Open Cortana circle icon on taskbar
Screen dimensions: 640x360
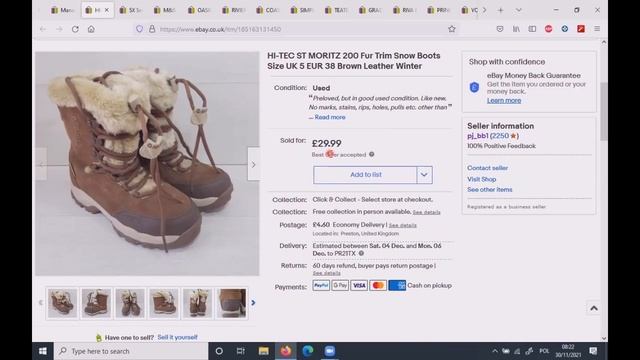[x=219, y=351]
